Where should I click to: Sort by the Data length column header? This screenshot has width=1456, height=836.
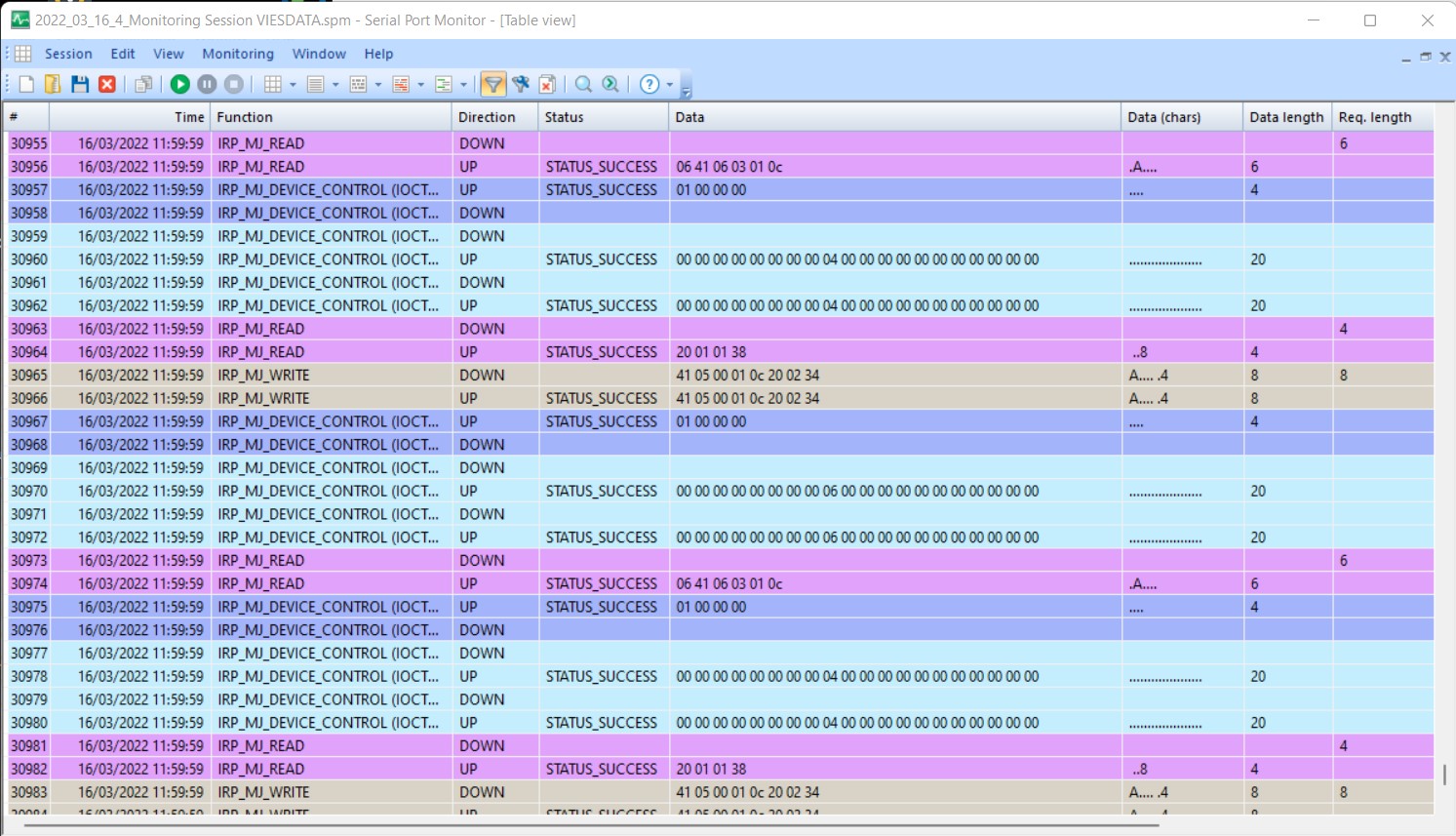coord(1285,116)
